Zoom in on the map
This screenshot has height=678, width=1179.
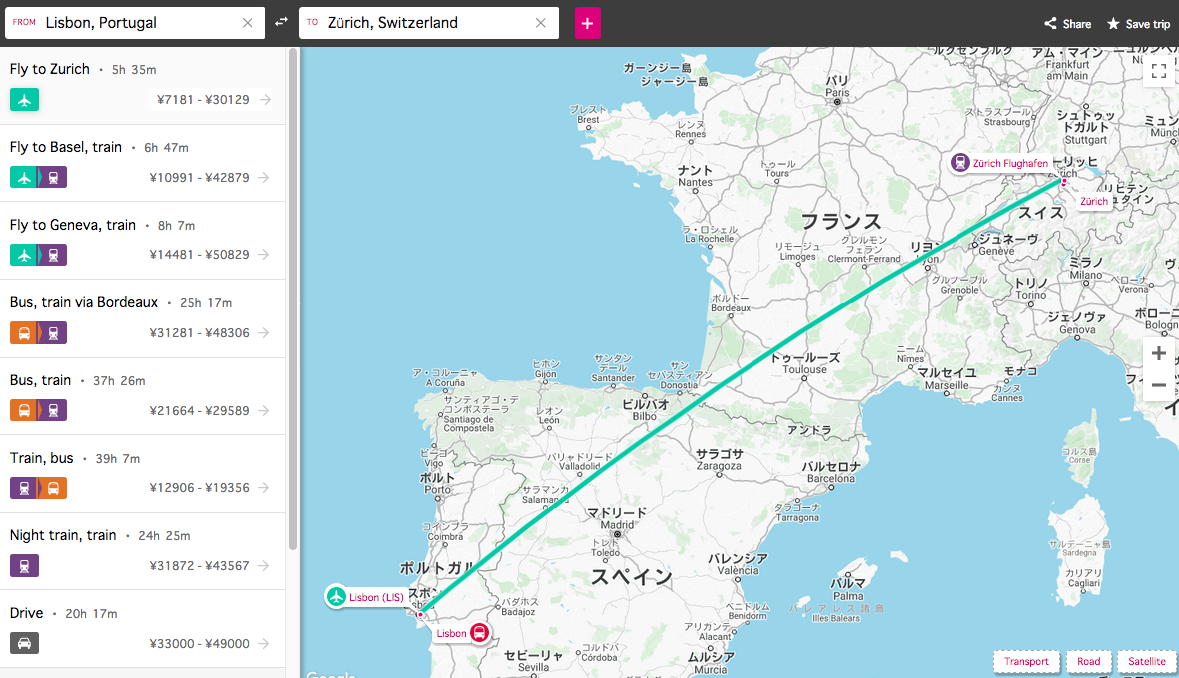(1159, 354)
